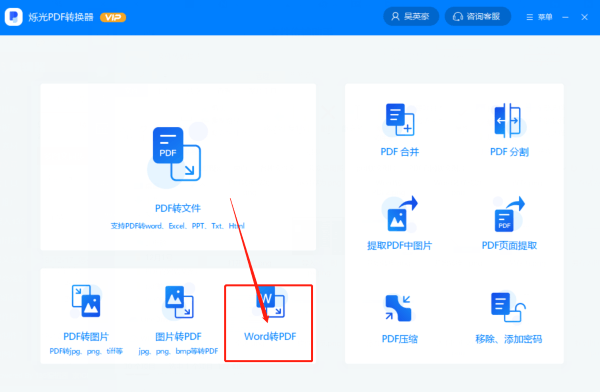Viewport: 600px width, 392px height.
Task: Click the PDF转图片 label
Action: click(x=86, y=336)
